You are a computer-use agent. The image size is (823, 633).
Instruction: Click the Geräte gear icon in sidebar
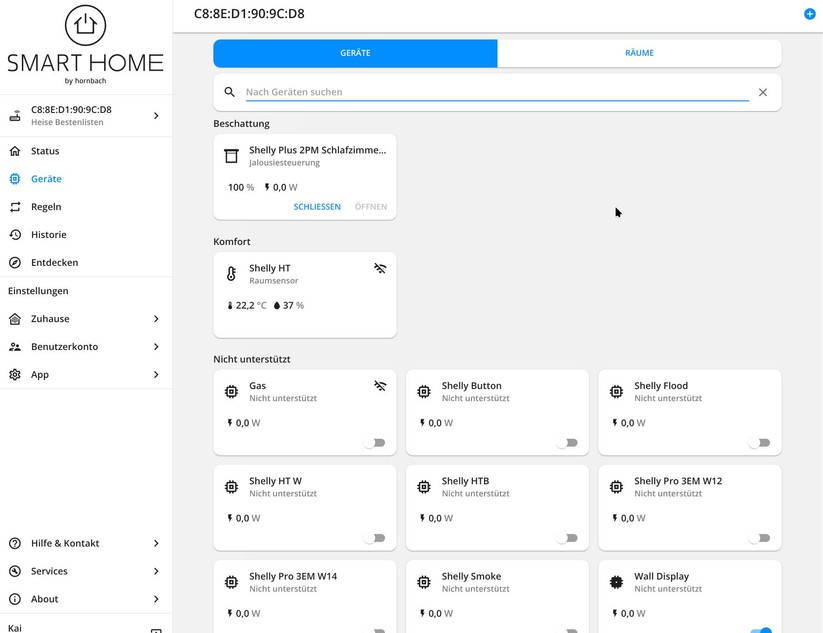(15, 179)
